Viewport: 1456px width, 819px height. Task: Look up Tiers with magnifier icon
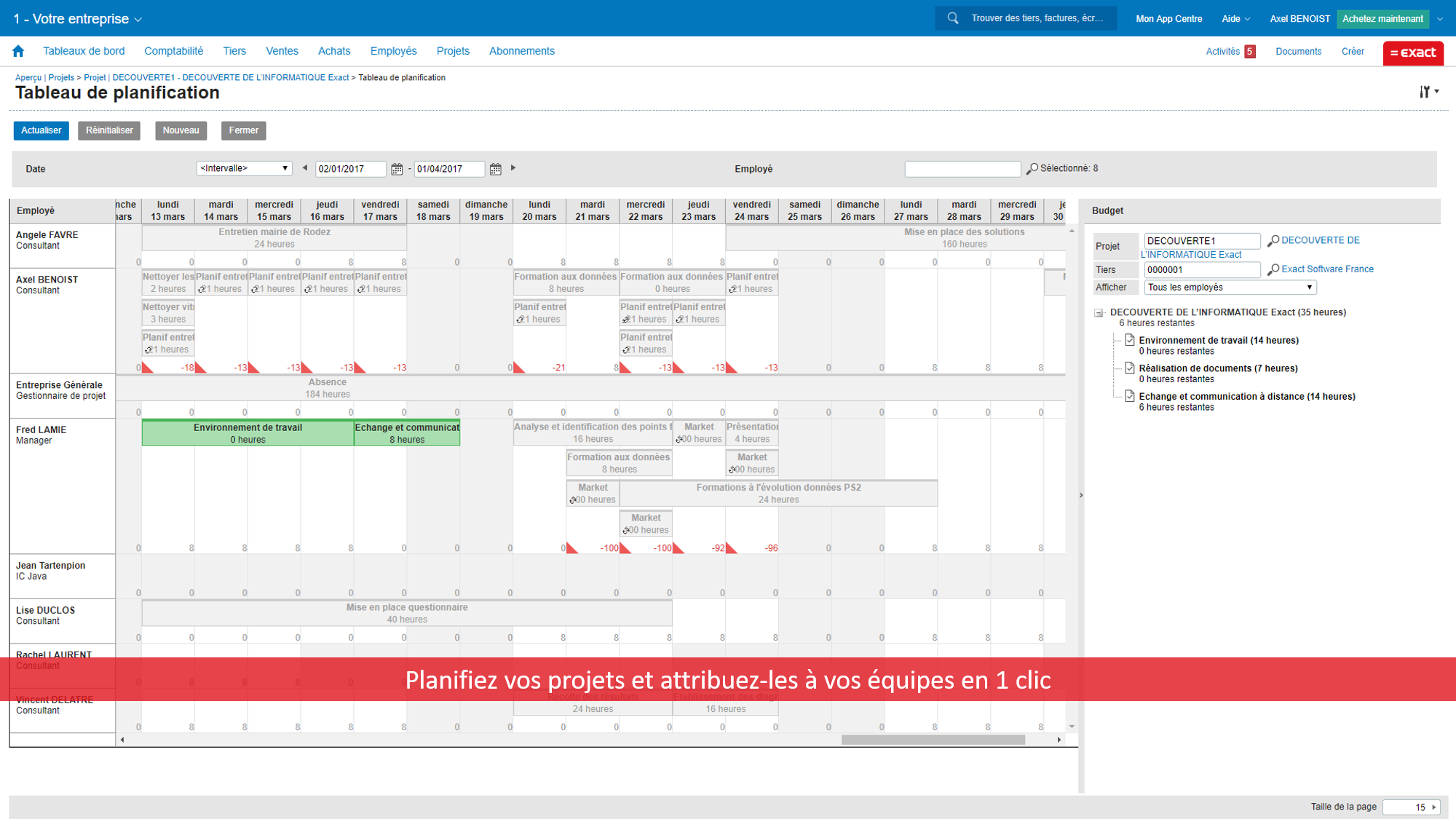click(1273, 269)
